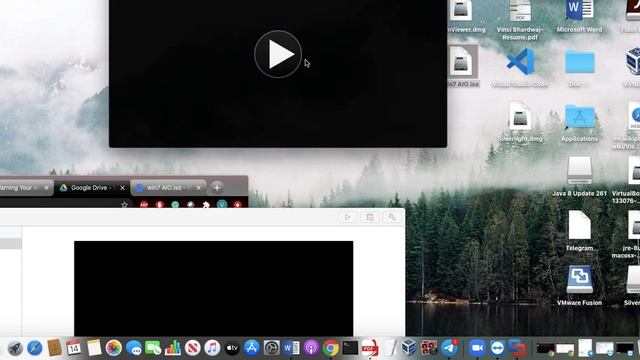The width and height of the screenshot is (640, 360).
Task: Bookmark the page with Chrome's star icon
Action: click(x=125, y=204)
